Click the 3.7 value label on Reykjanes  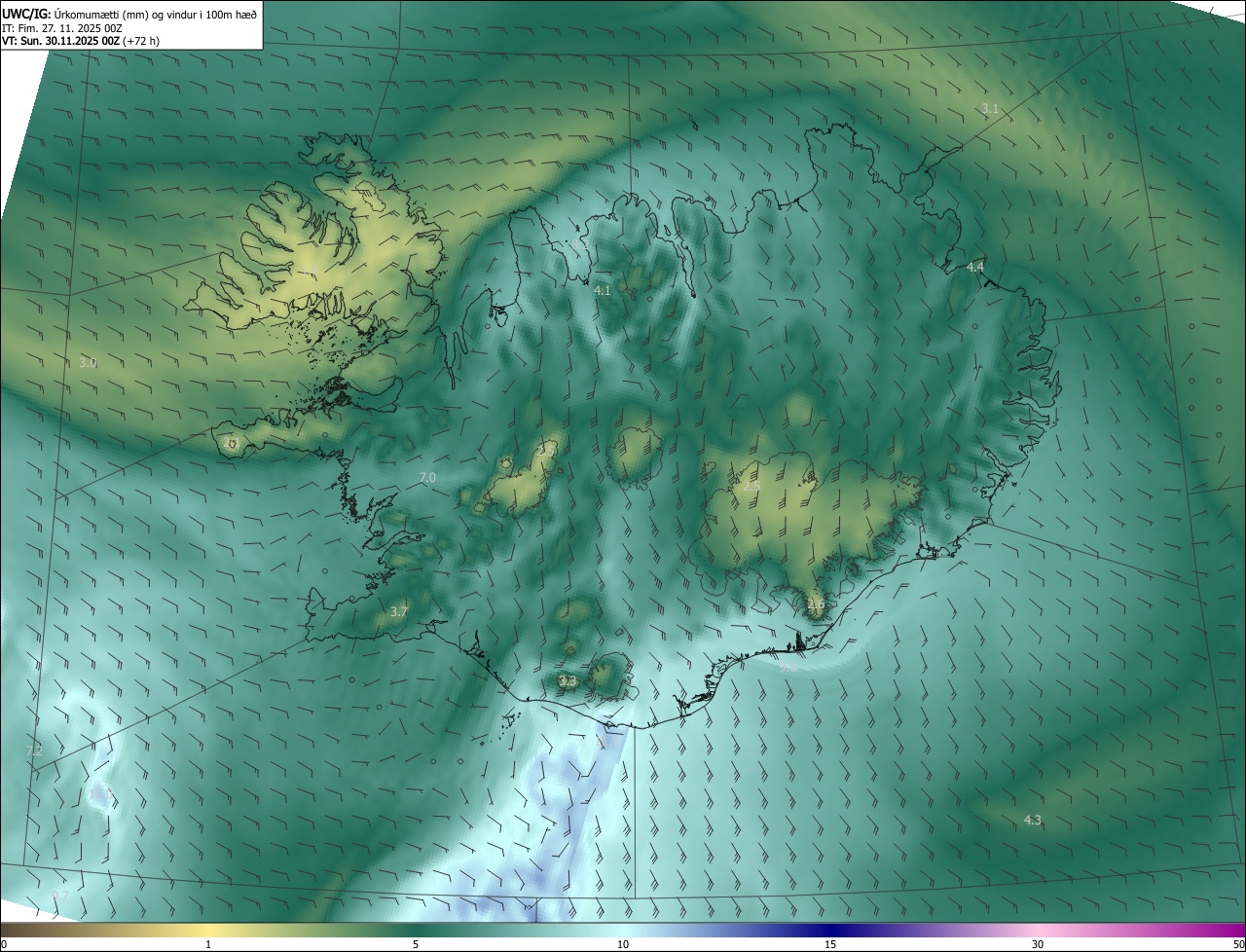(x=398, y=612)
